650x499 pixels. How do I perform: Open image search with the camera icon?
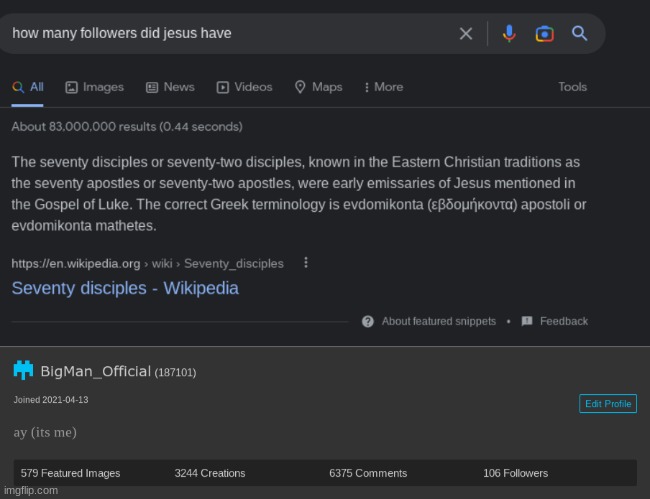(544, 34)
